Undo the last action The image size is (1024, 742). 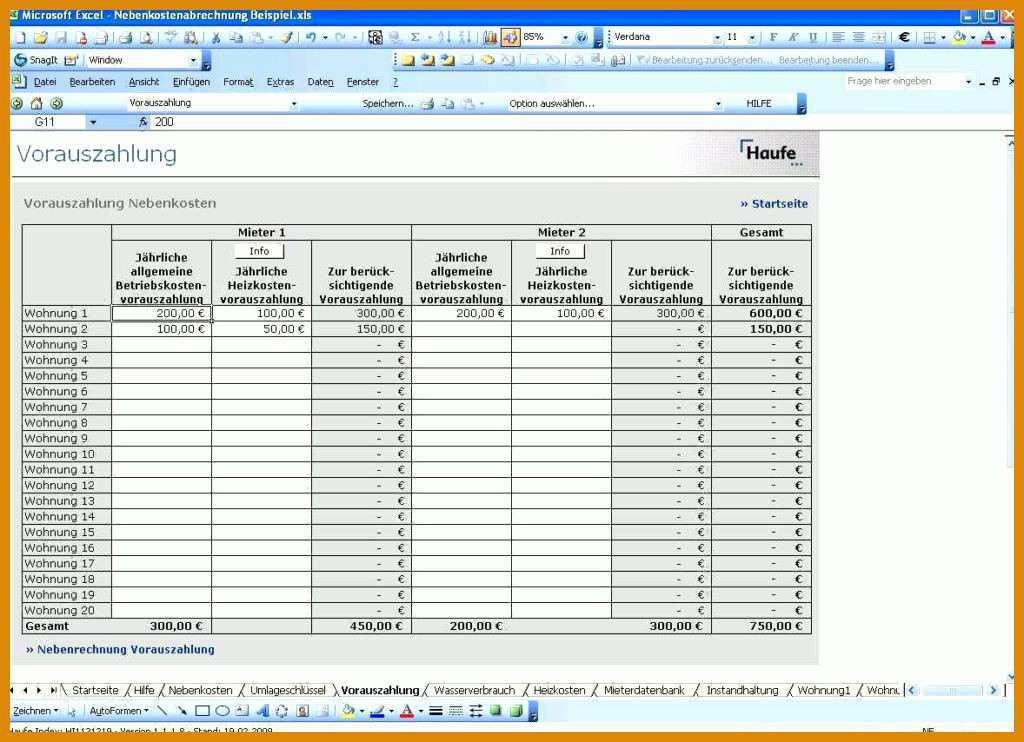[x=311, y=37]
